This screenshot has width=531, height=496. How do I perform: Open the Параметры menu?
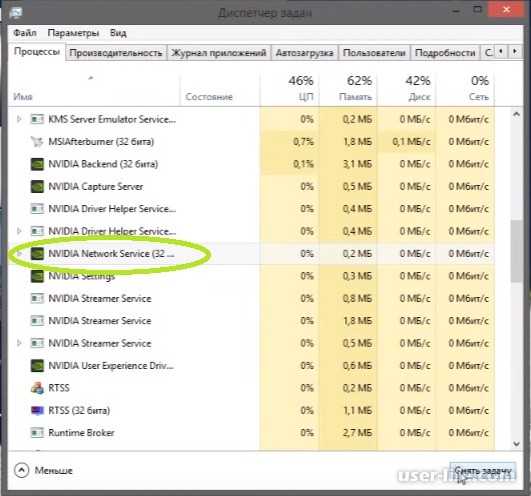pos(73,33)
